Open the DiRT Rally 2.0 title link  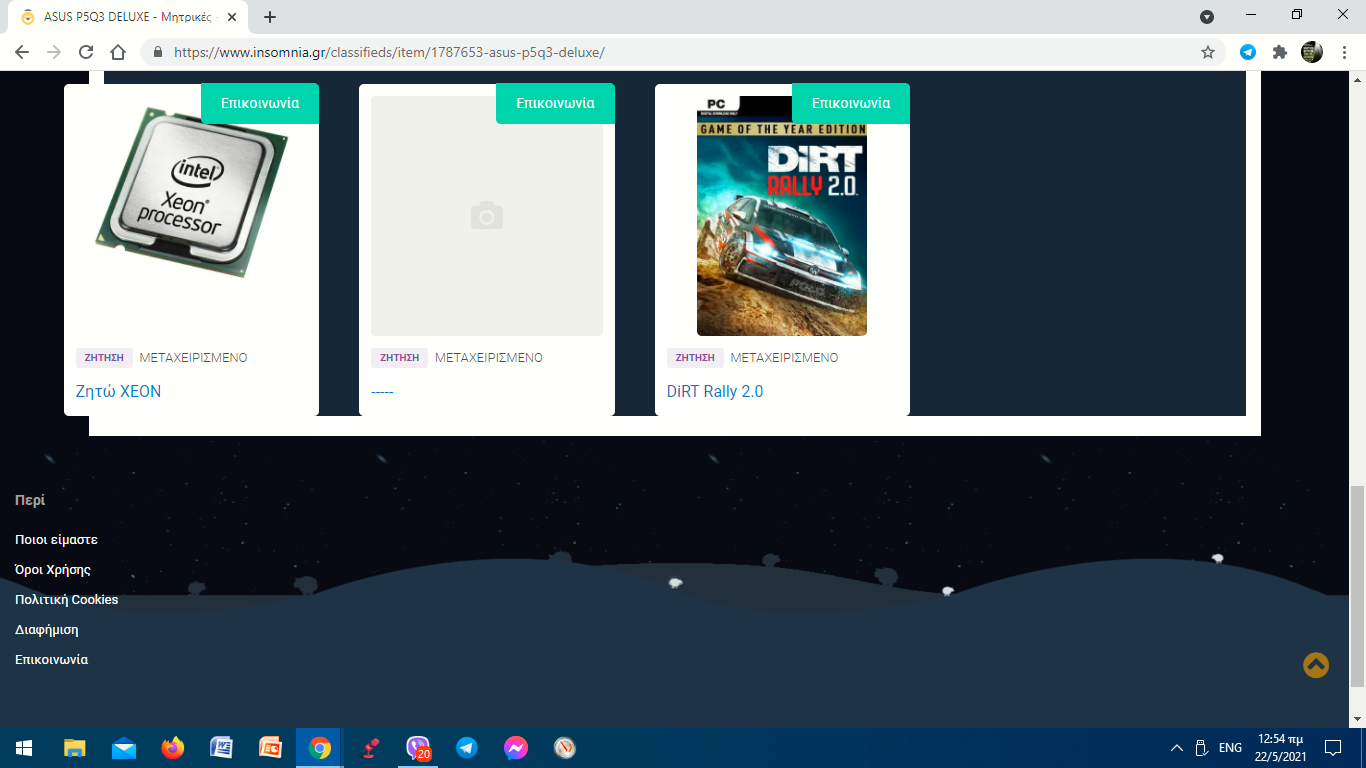(715, 391)
